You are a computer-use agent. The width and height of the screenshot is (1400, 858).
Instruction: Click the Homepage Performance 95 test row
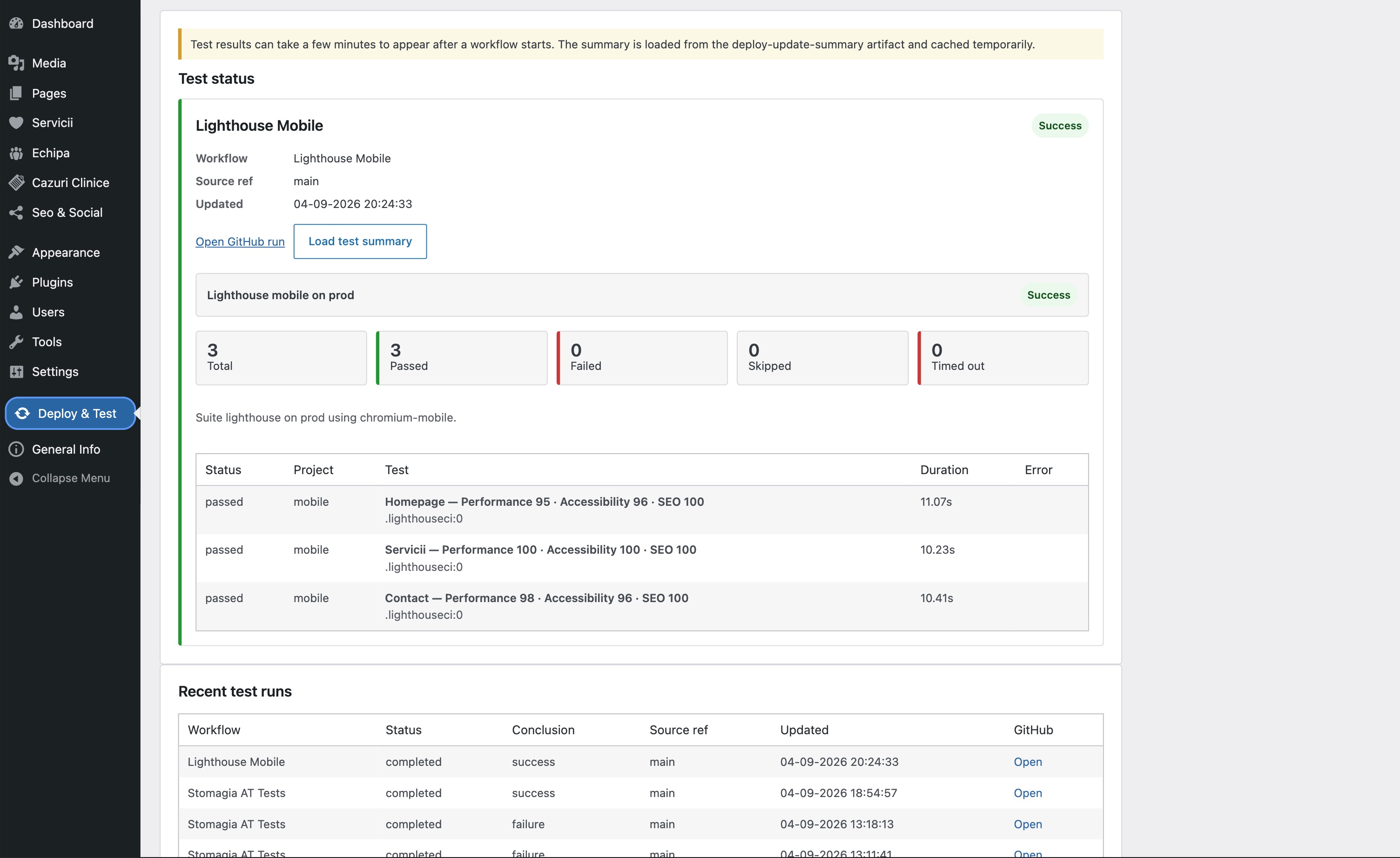[642, 510]
